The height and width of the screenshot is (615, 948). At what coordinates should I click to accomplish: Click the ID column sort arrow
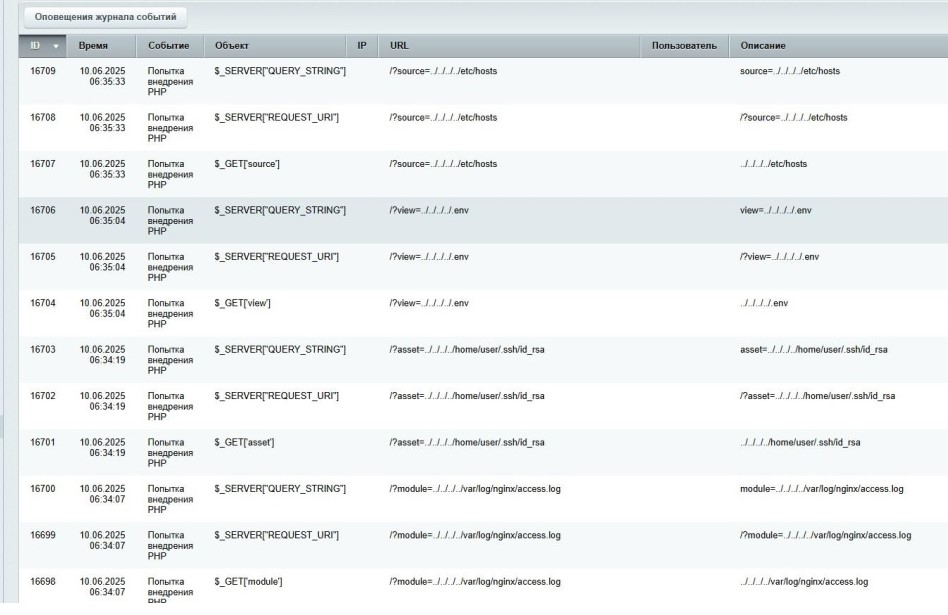click(x=55, y=46)
